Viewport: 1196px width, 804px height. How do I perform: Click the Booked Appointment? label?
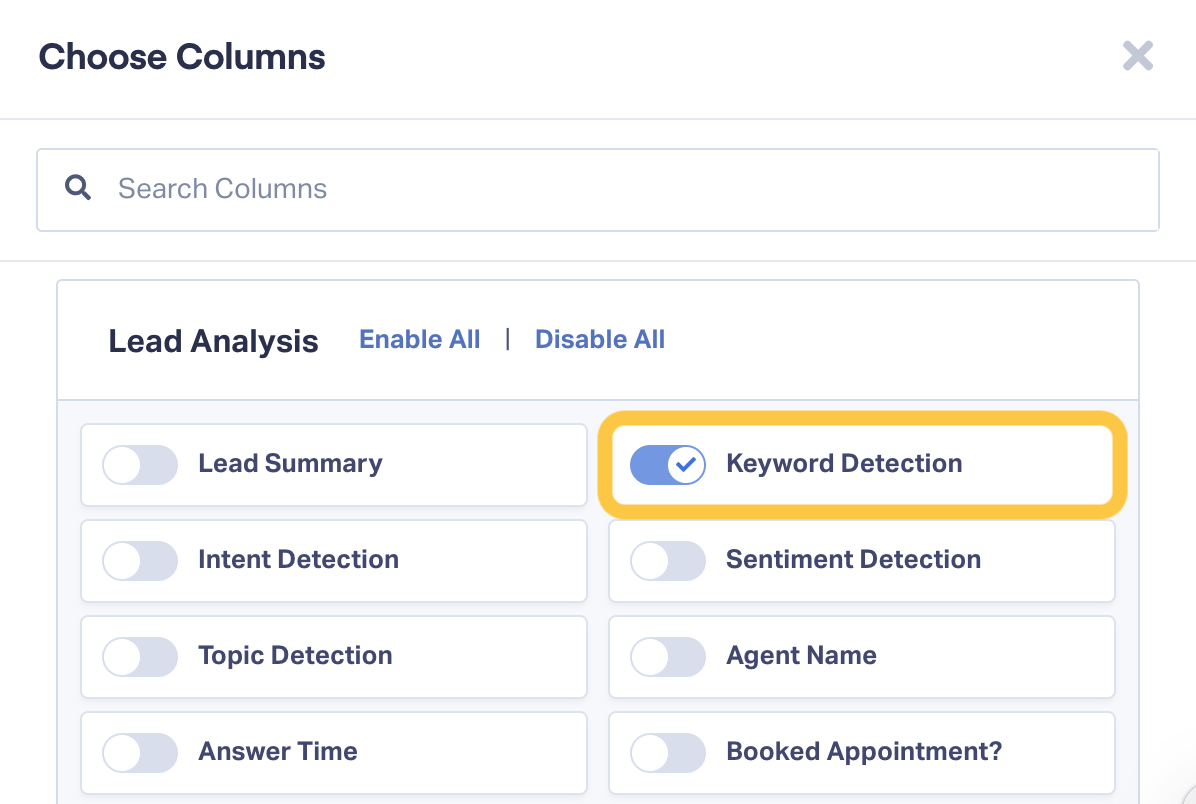click(863, 752)
